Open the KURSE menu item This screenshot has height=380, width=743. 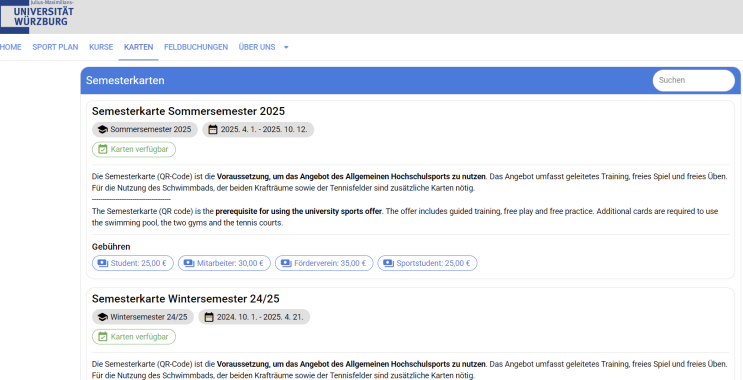[101, 47]
